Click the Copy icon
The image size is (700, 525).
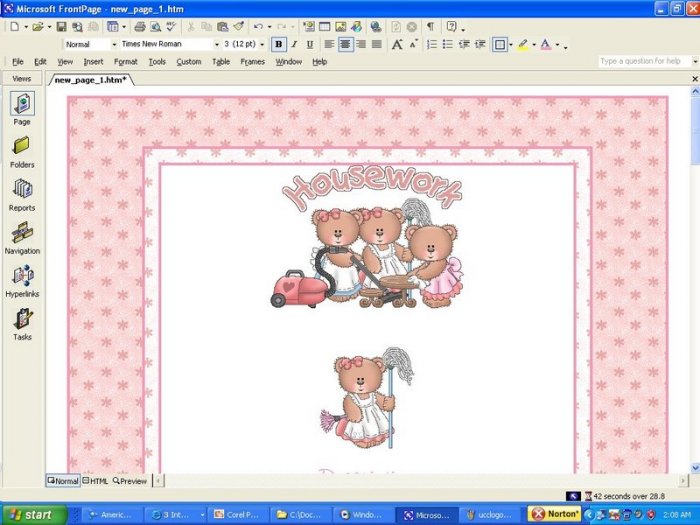206,27
